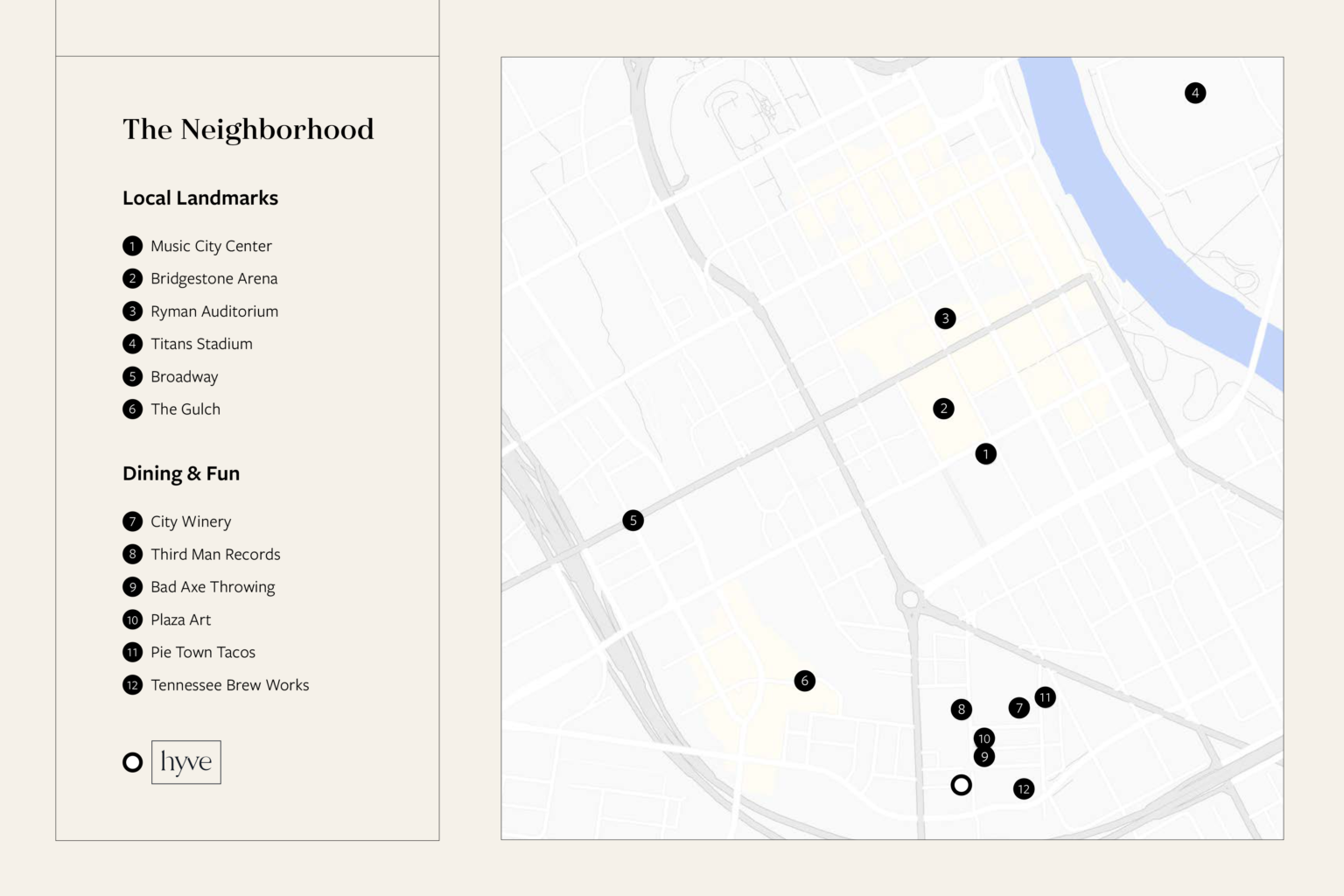Click legend bullet 3 beside Ryman Auditorium
The image size is (1344, 896).
[x=132, y=311]
